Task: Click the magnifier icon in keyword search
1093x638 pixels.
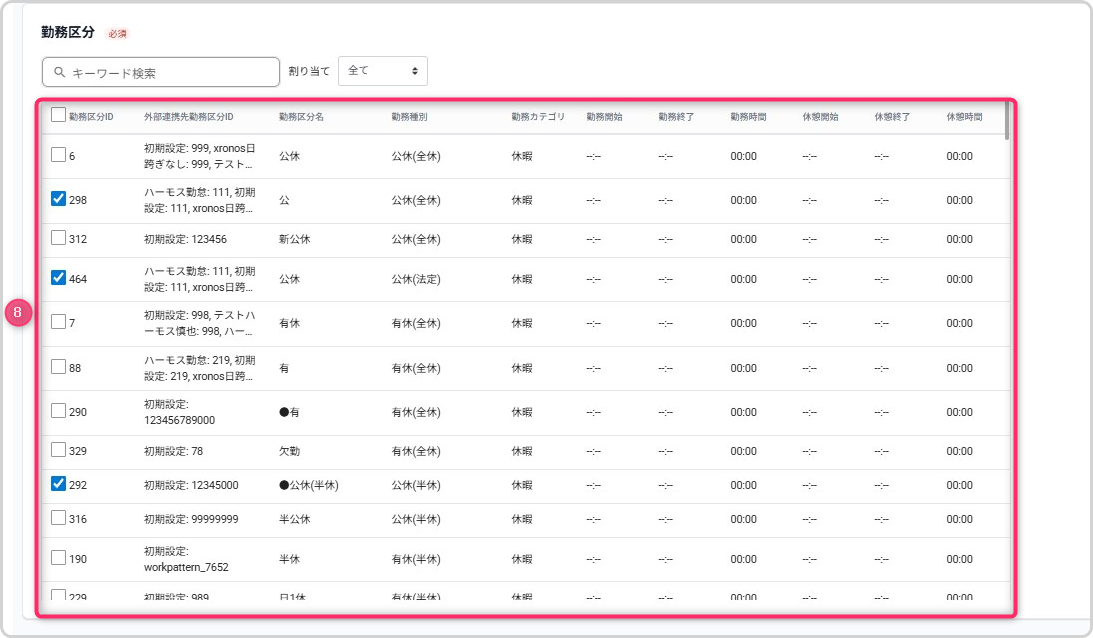Action: coord(60,73)
